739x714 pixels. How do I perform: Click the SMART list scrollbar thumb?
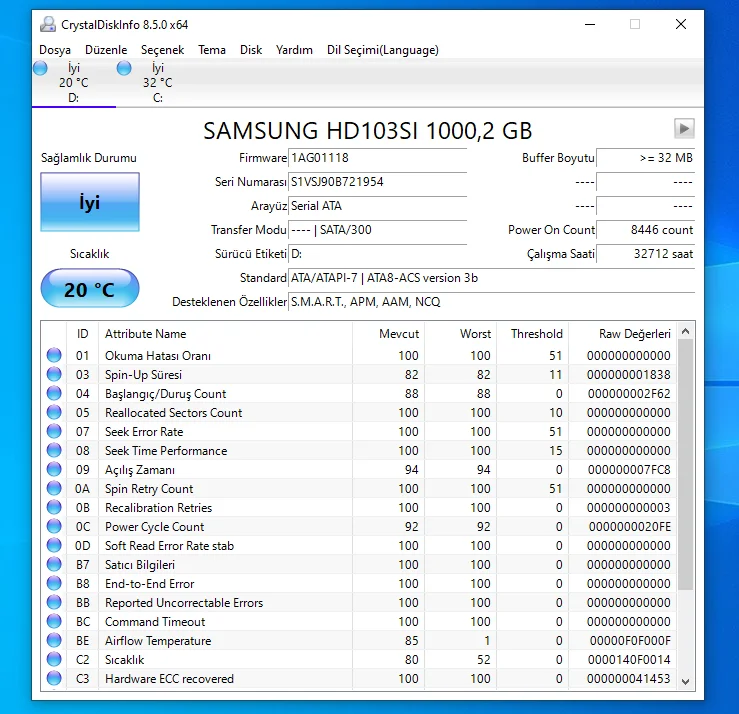686,465
